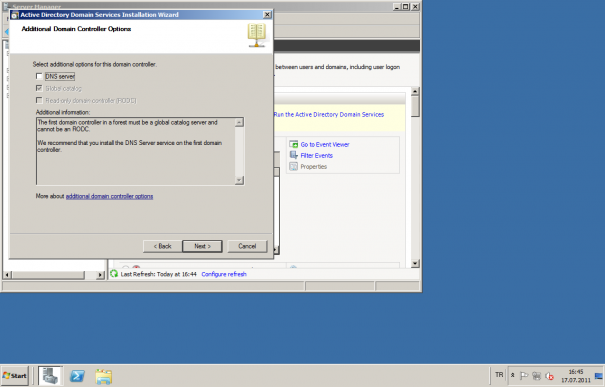Image resolution: width=605 pixels, height=387 pixels.
Task: Click the Go to Event Viewer icon
Action: tap(294, 144)
